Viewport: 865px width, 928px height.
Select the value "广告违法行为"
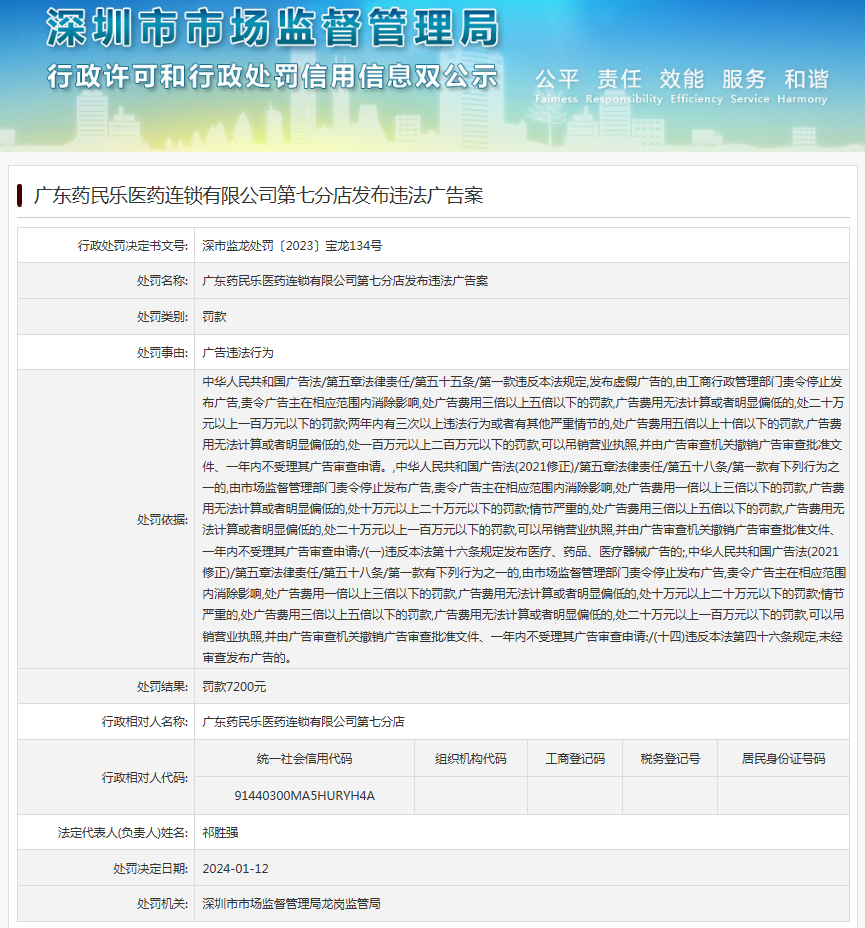pos(238,353)
